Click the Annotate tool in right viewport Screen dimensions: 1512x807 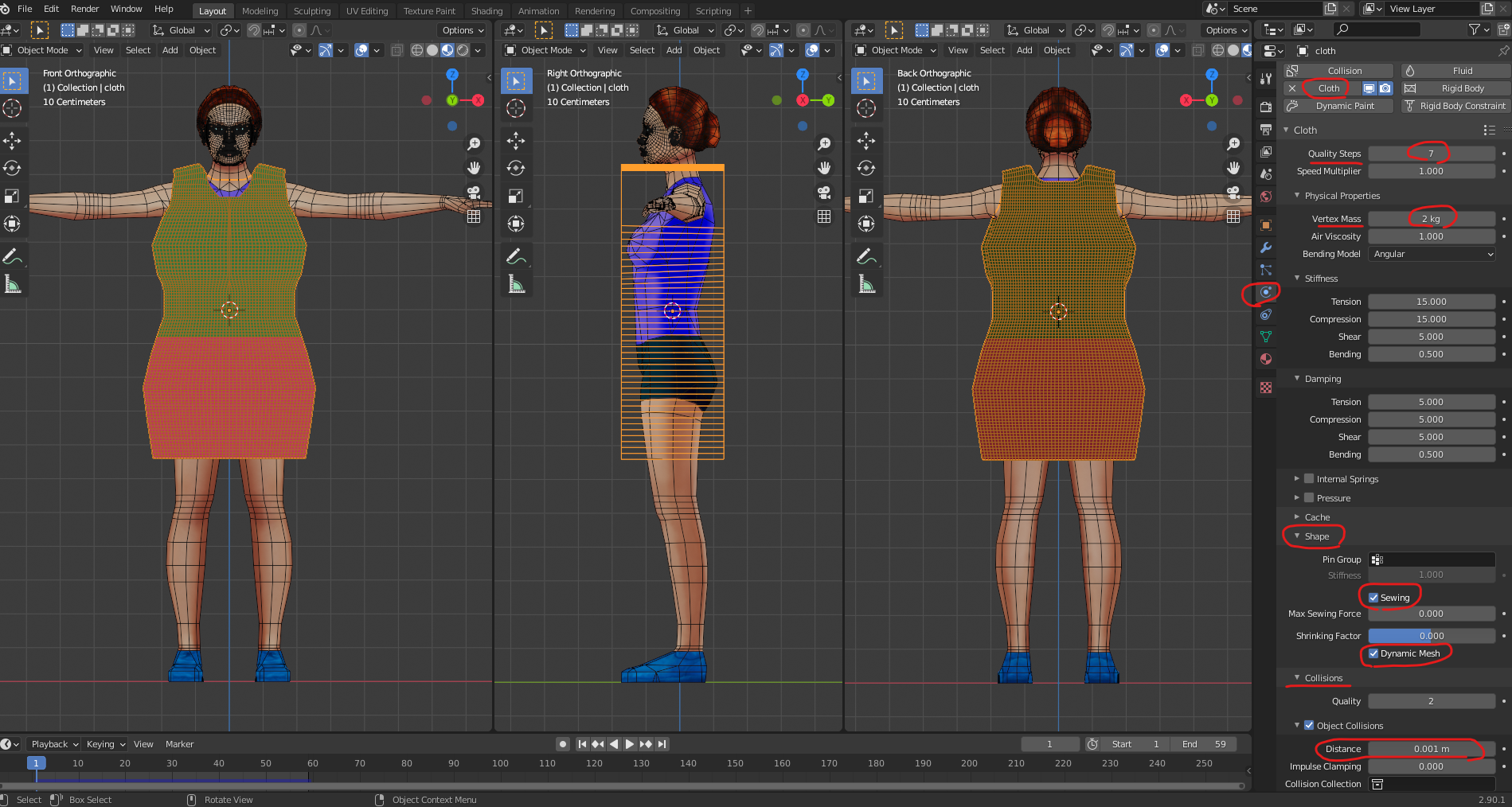tap(516, 256)
